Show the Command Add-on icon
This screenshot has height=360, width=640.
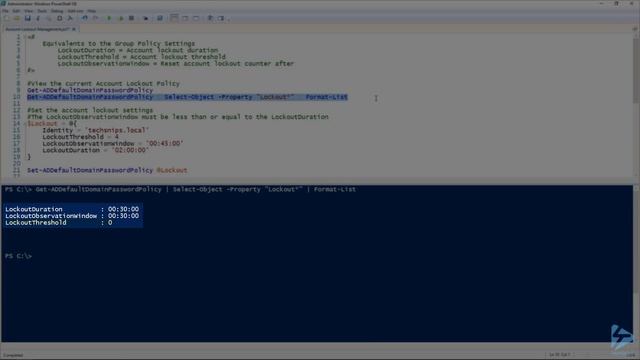point(221,18)
